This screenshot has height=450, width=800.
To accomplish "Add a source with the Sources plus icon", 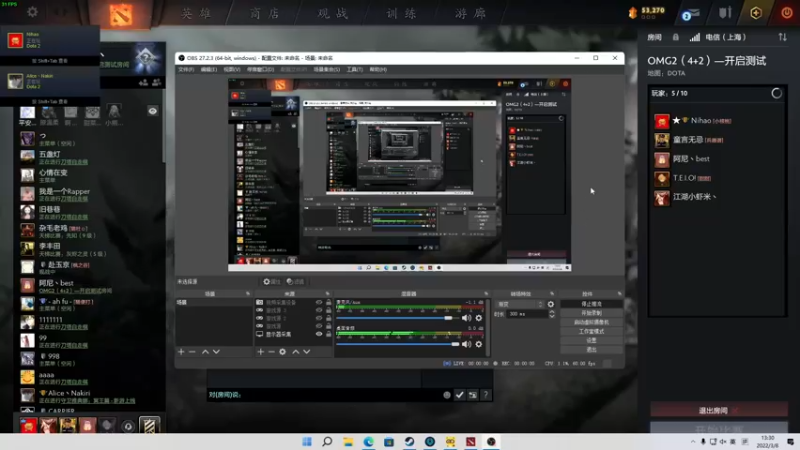I will click(261, 352).
